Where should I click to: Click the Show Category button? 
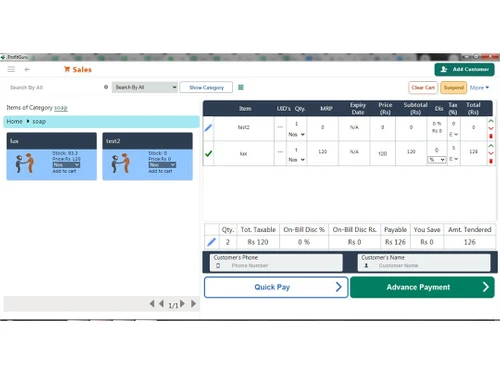(206, 87)
